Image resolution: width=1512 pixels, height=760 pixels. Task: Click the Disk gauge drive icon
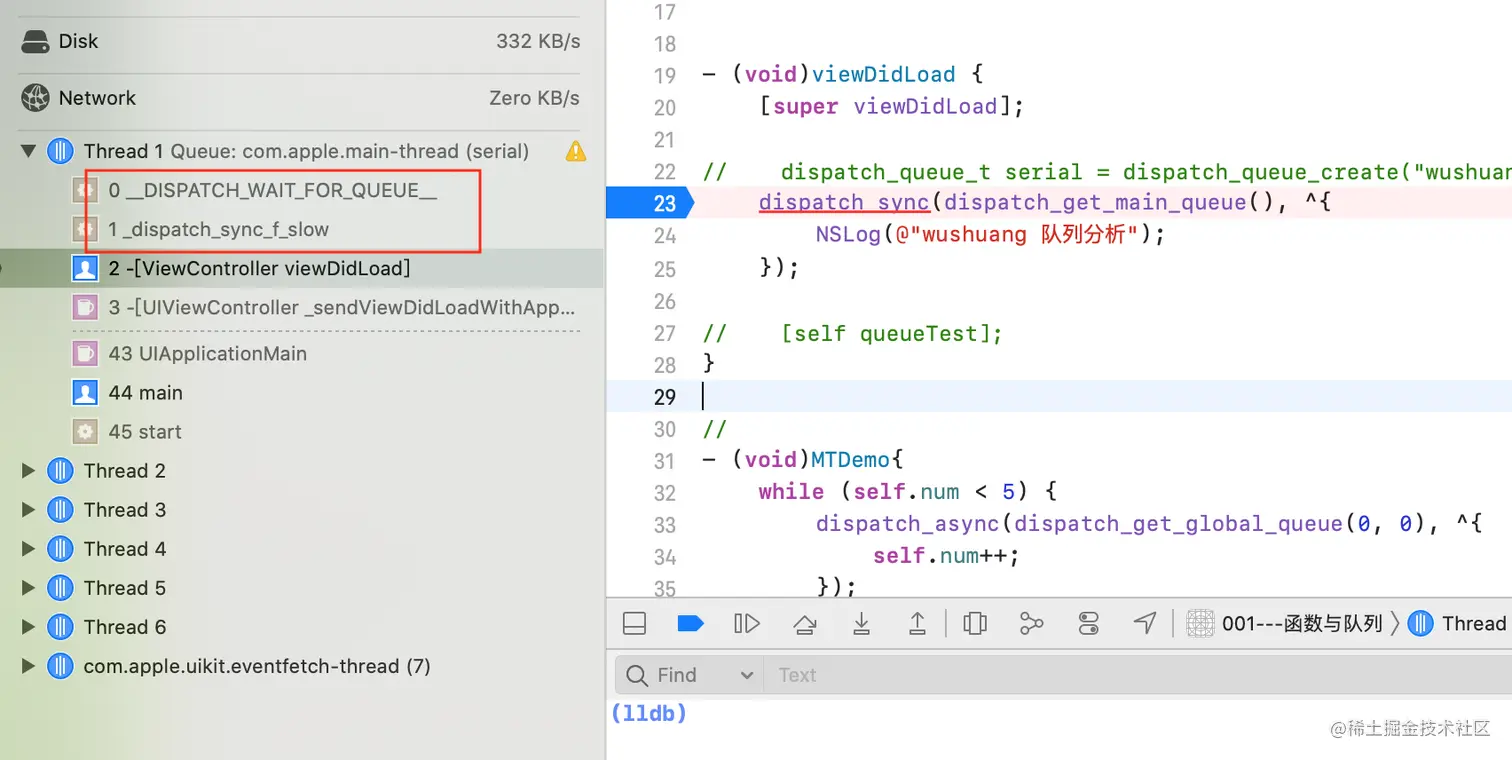pos(35,42)
